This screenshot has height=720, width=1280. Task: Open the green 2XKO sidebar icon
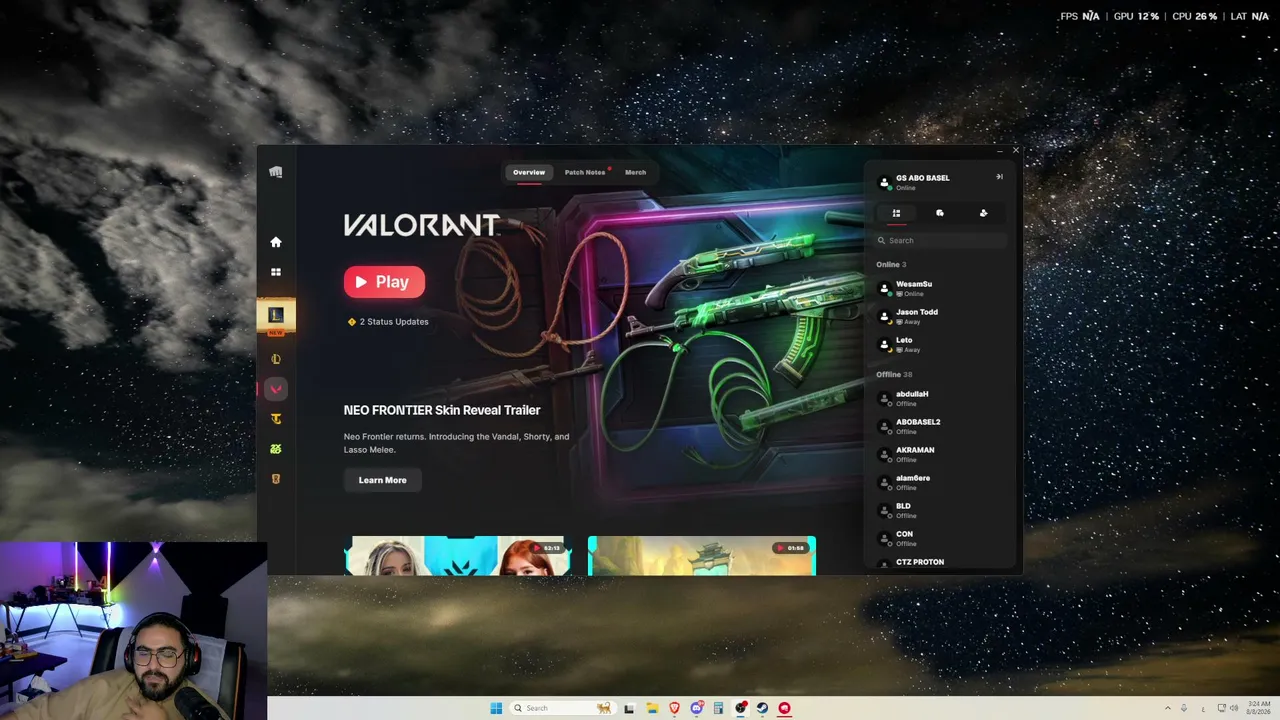click(276, 449)
